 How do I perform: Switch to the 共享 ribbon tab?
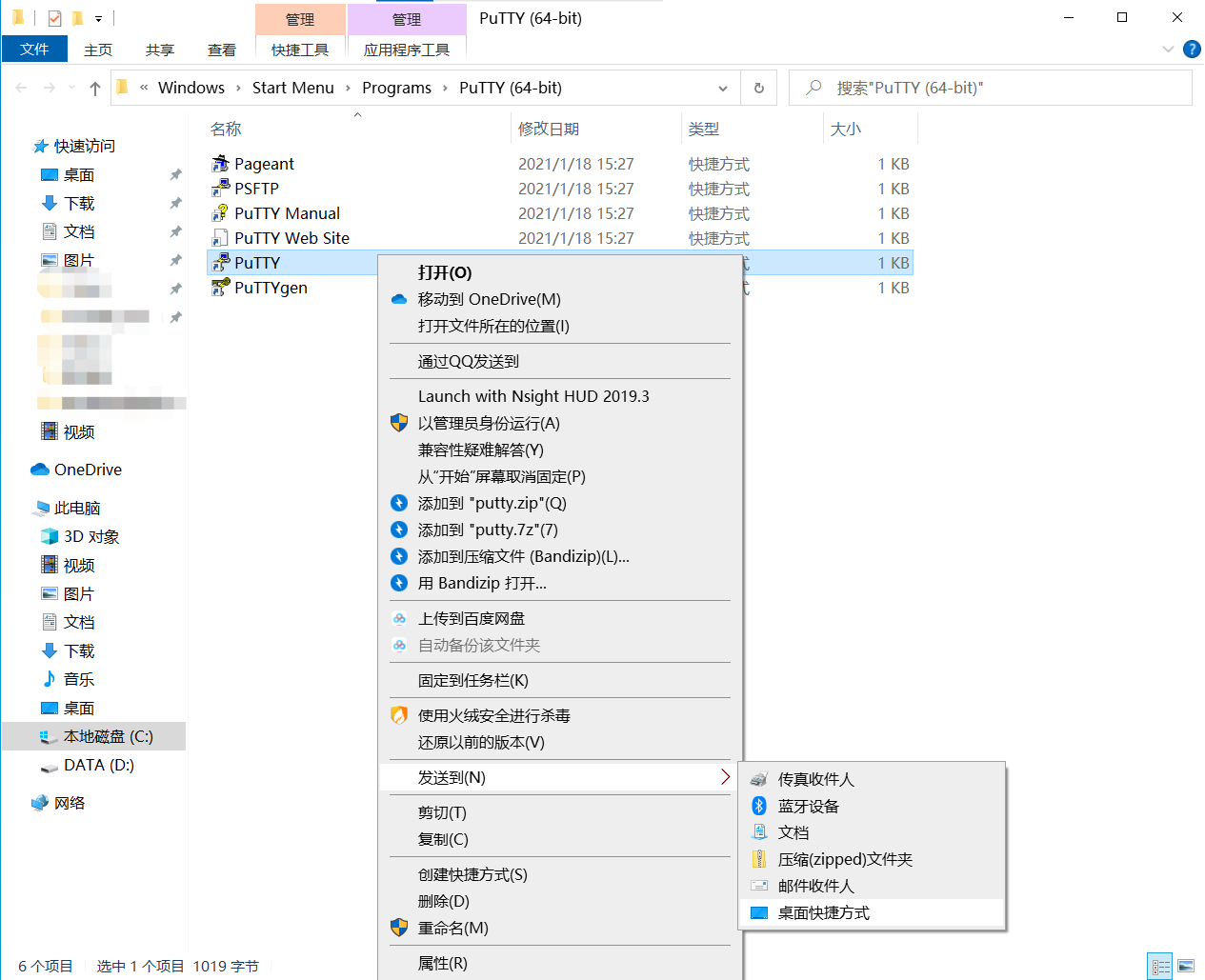pyautogui.click(x=160, y=50)
